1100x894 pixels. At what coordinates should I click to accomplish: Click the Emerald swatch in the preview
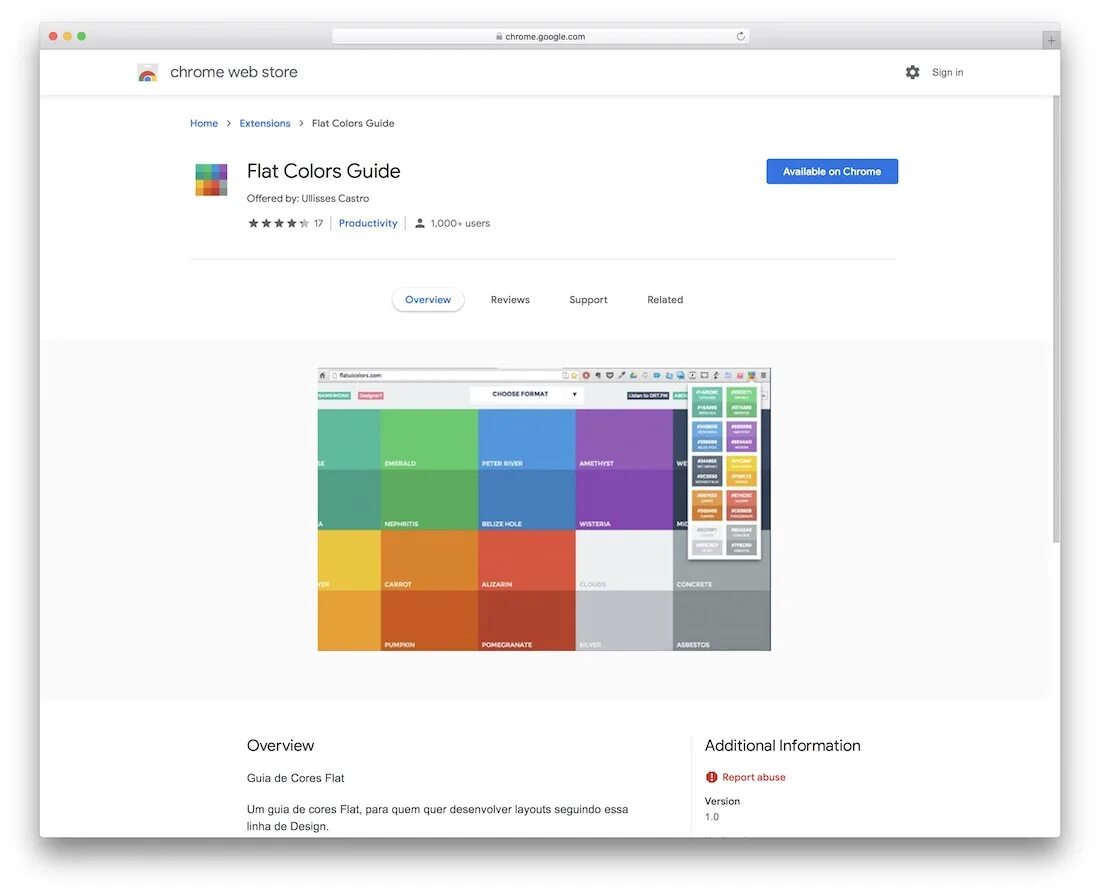click(429, 439)
